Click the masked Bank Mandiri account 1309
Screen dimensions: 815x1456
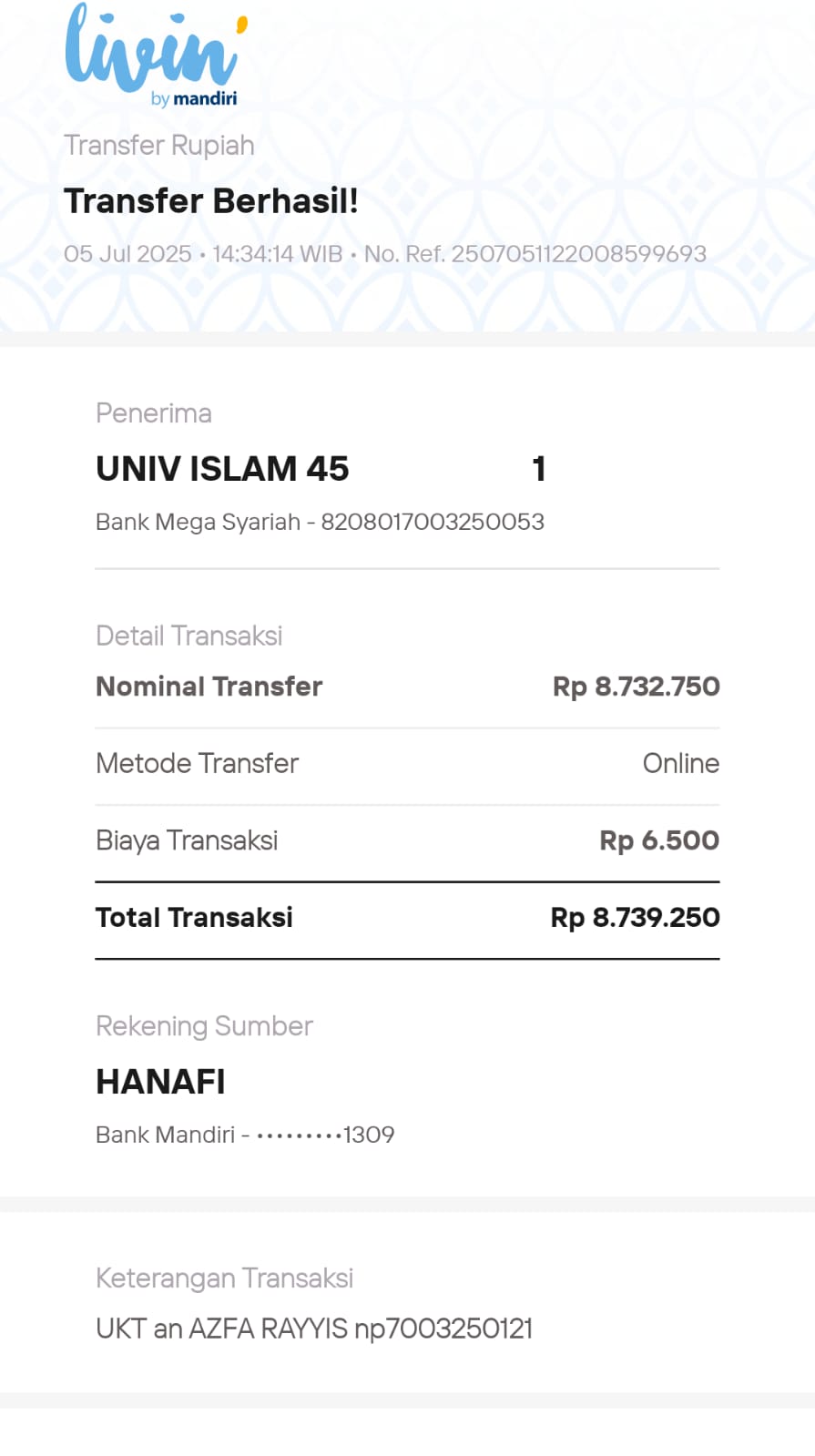[325, 1135]
